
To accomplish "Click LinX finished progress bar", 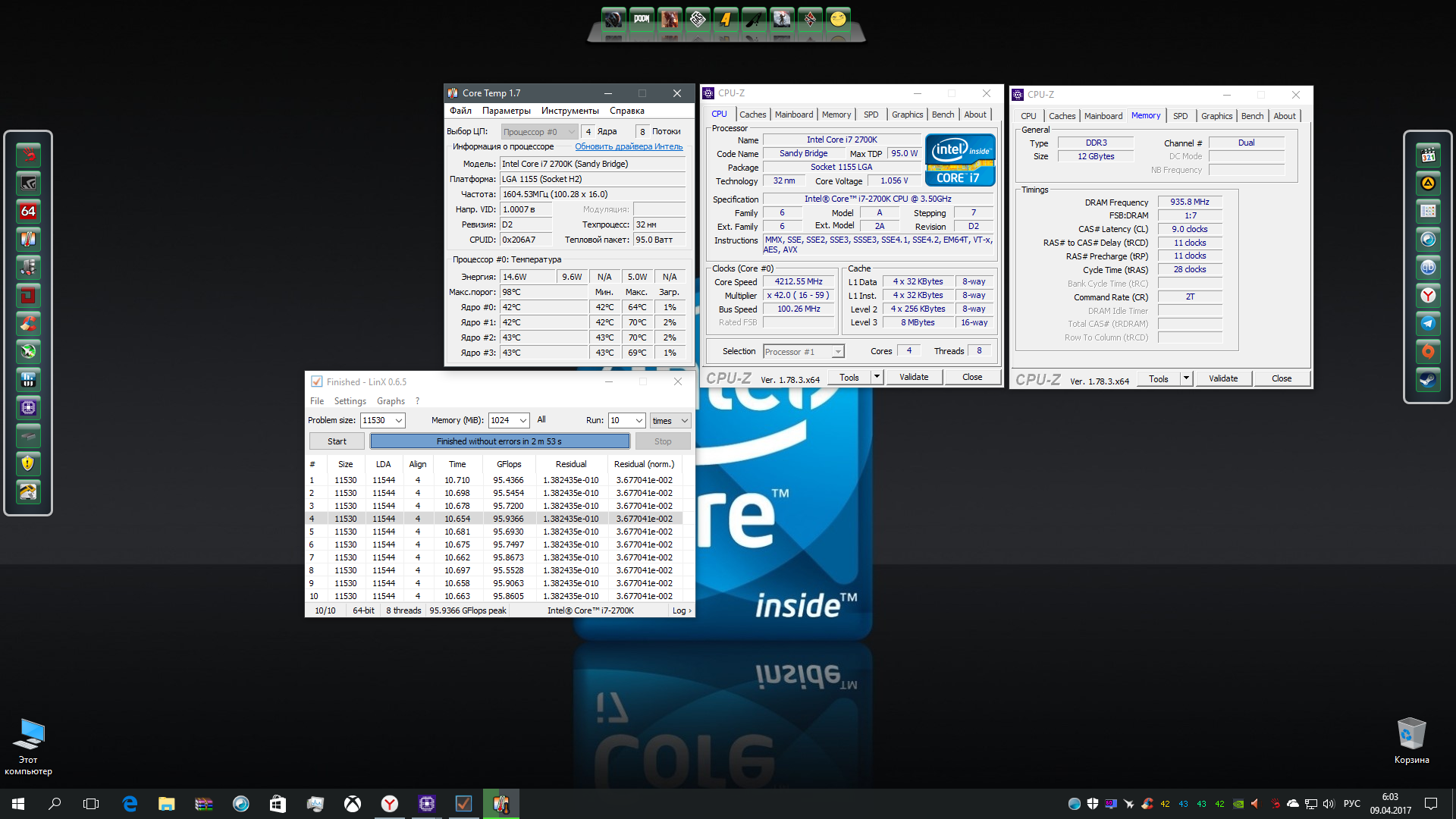I will [499, 441].
